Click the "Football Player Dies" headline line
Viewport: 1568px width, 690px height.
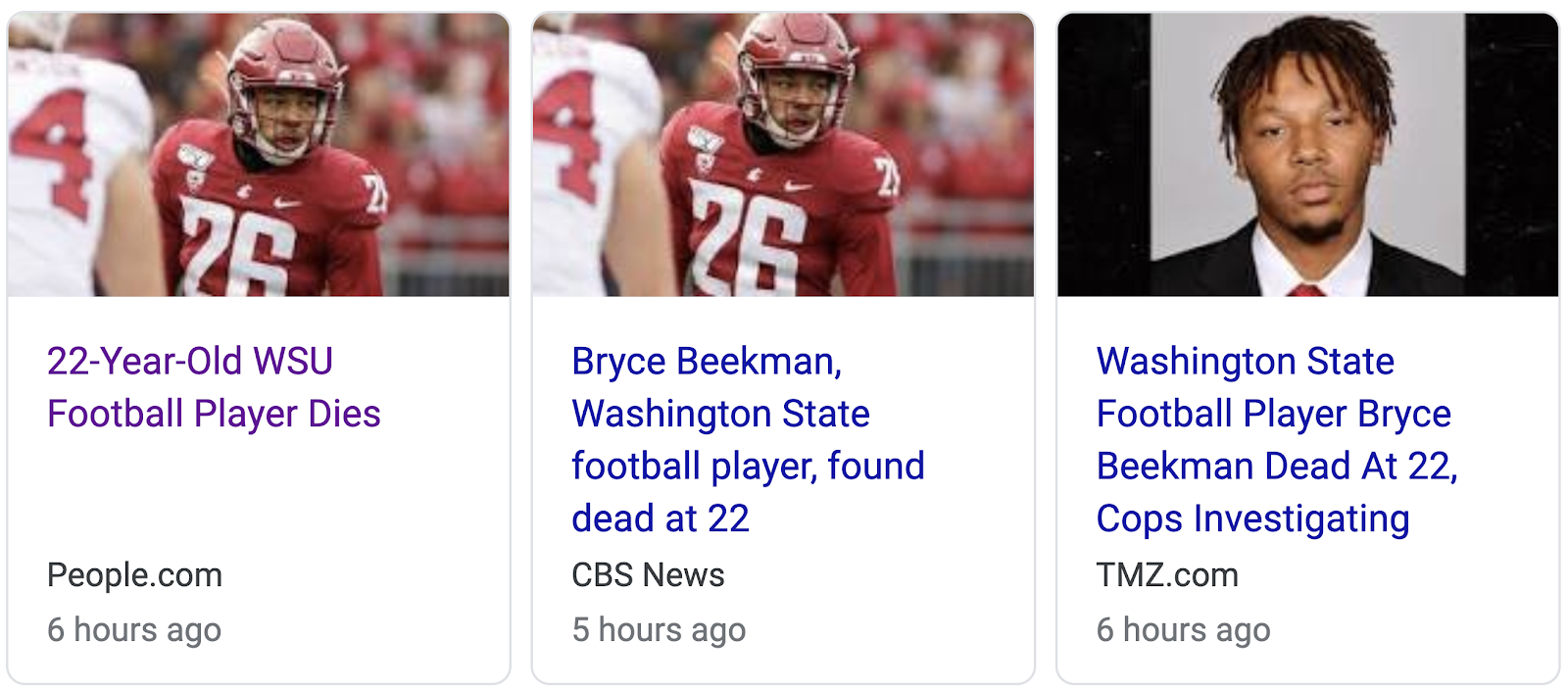[214, 414]
